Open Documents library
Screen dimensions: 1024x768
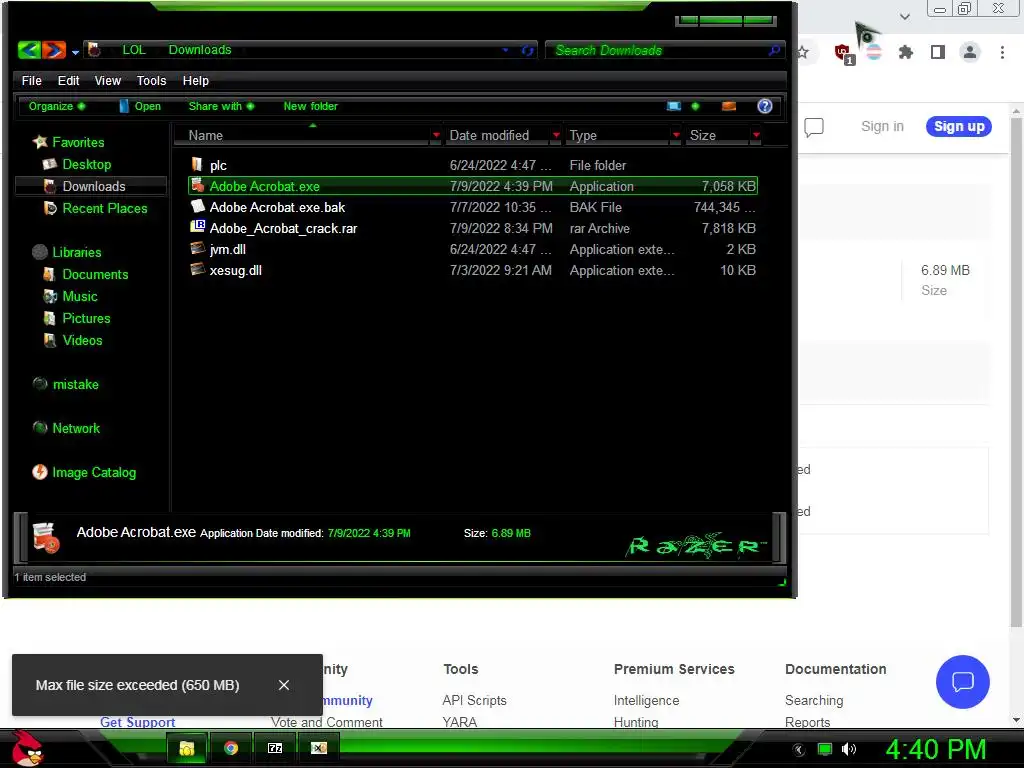tap(95, 274)
